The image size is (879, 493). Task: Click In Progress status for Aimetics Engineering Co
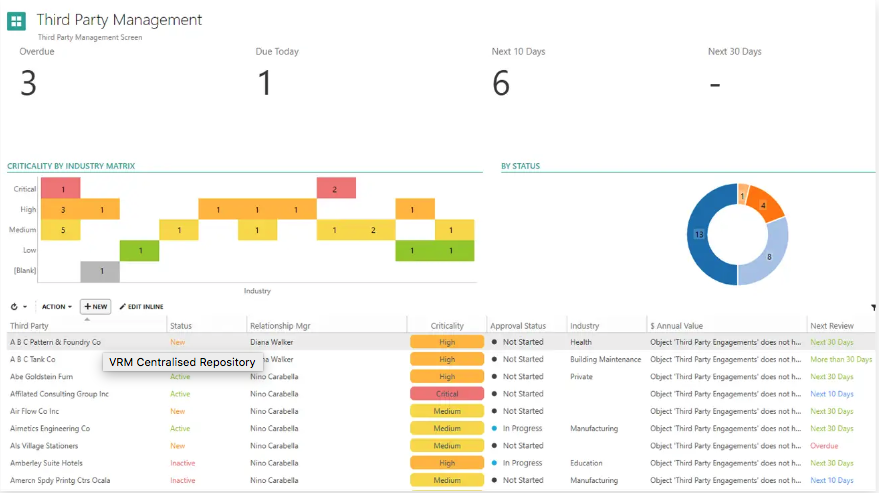click(522, 429)
